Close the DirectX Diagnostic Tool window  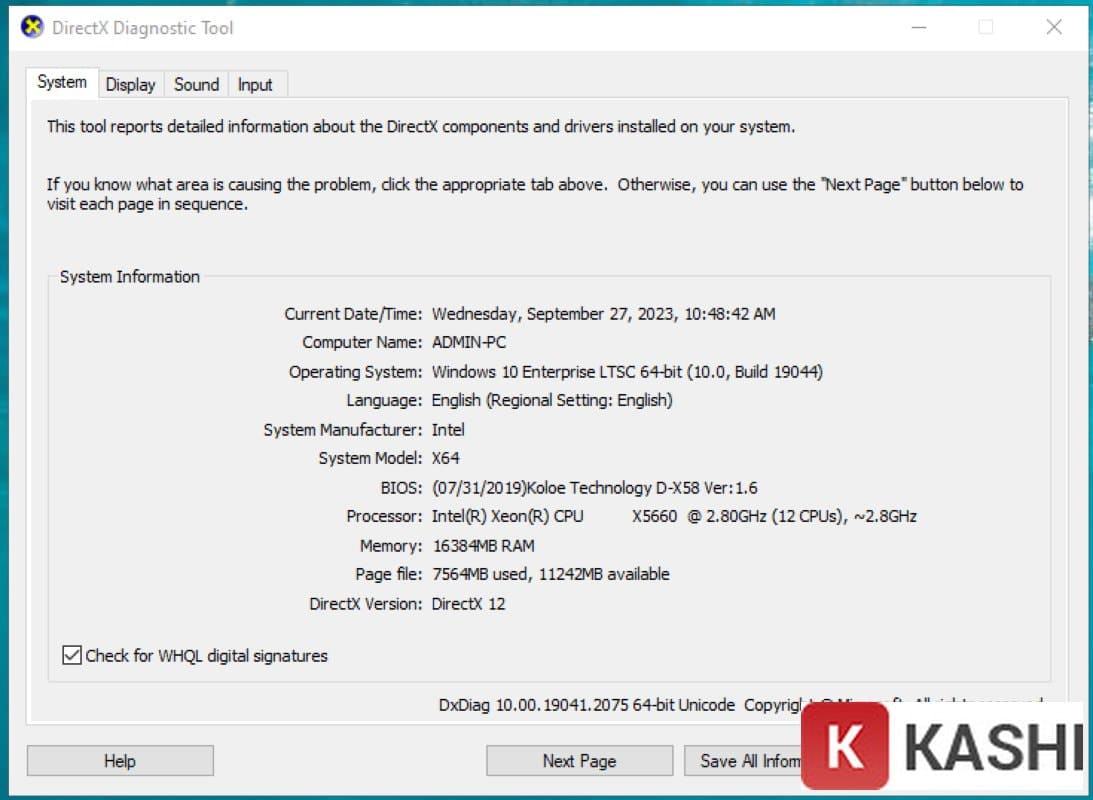tap(1054, 27)
